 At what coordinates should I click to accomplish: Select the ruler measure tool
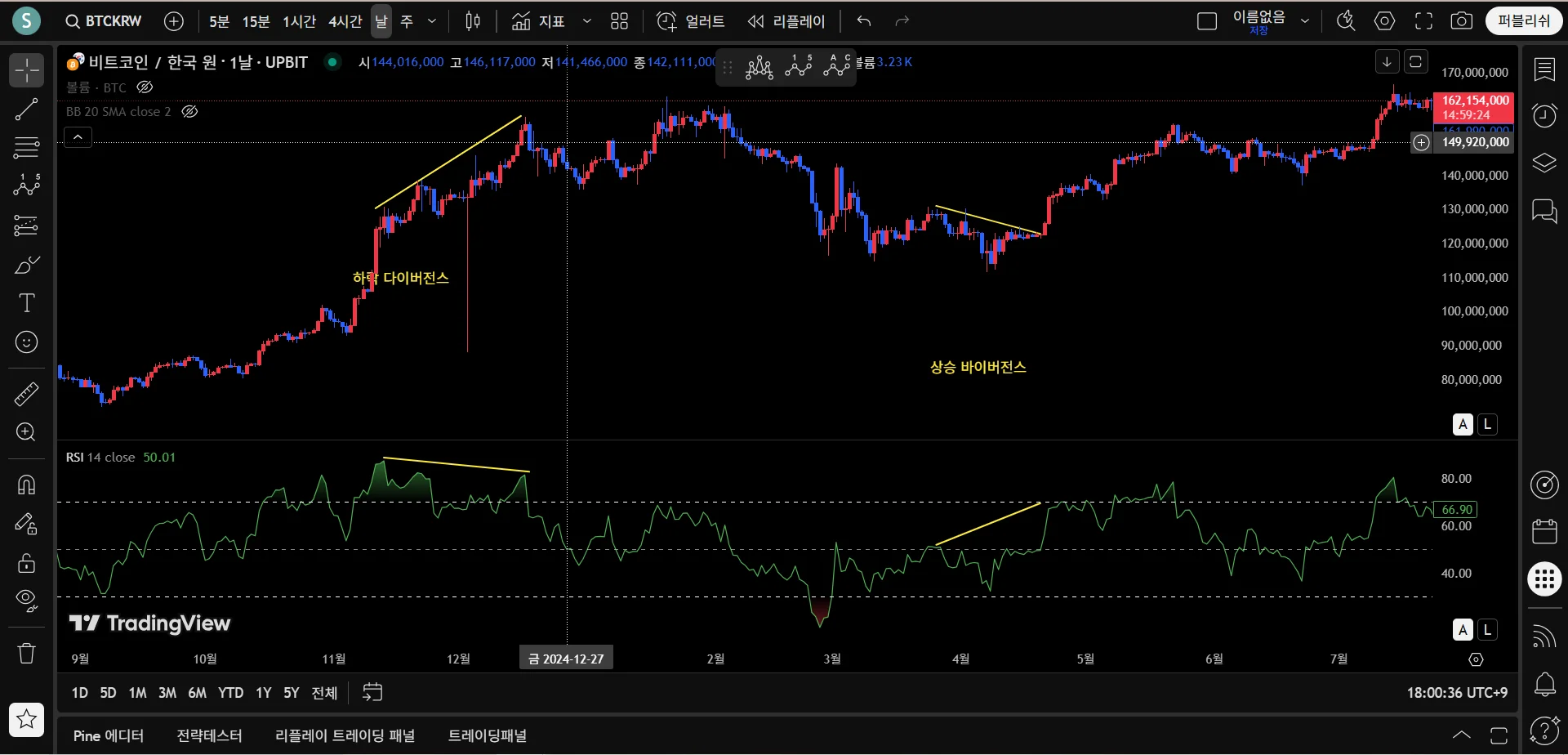[26, 394]
